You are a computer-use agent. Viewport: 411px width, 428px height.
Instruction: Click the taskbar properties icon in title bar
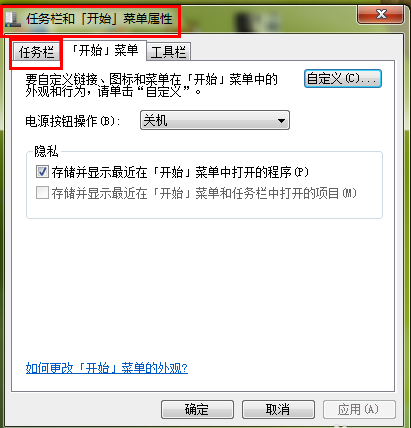[x=13, y=20]
